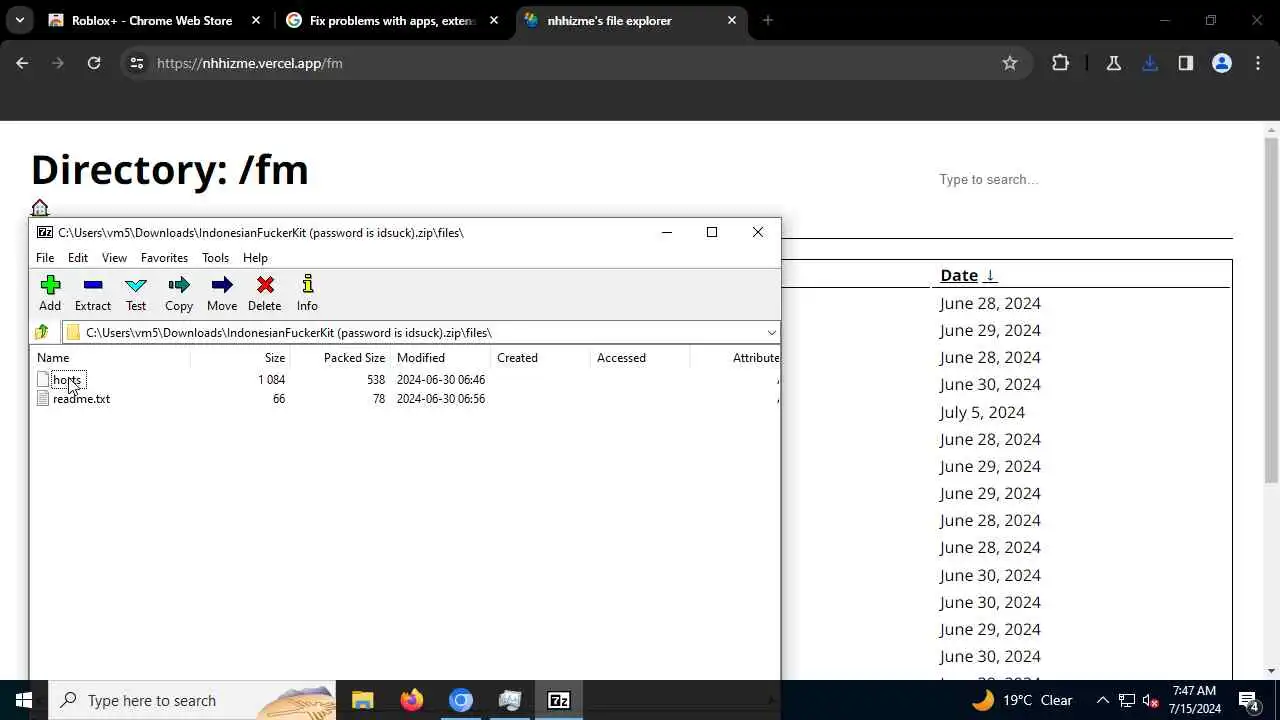Open the View menu in 7-Zip
The height and width of the screenshot is (720, 1280).
click(x=114, y=258)
